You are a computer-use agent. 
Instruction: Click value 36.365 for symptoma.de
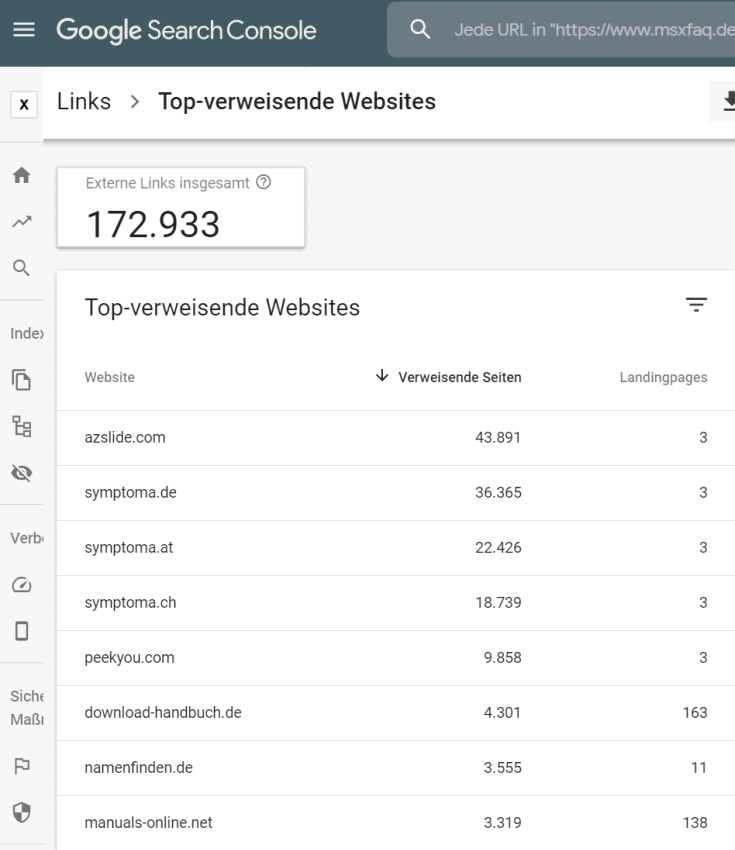point(498,493)
